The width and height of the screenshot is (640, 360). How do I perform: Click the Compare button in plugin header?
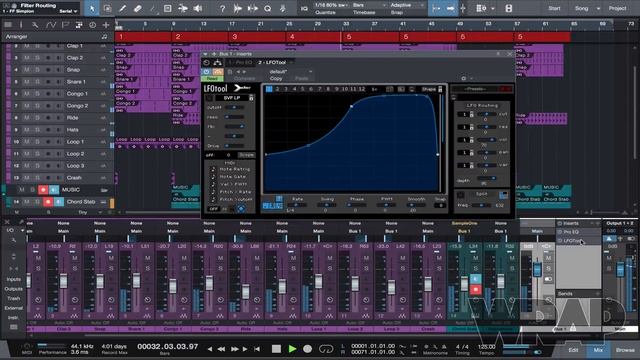tap(244, 78)
